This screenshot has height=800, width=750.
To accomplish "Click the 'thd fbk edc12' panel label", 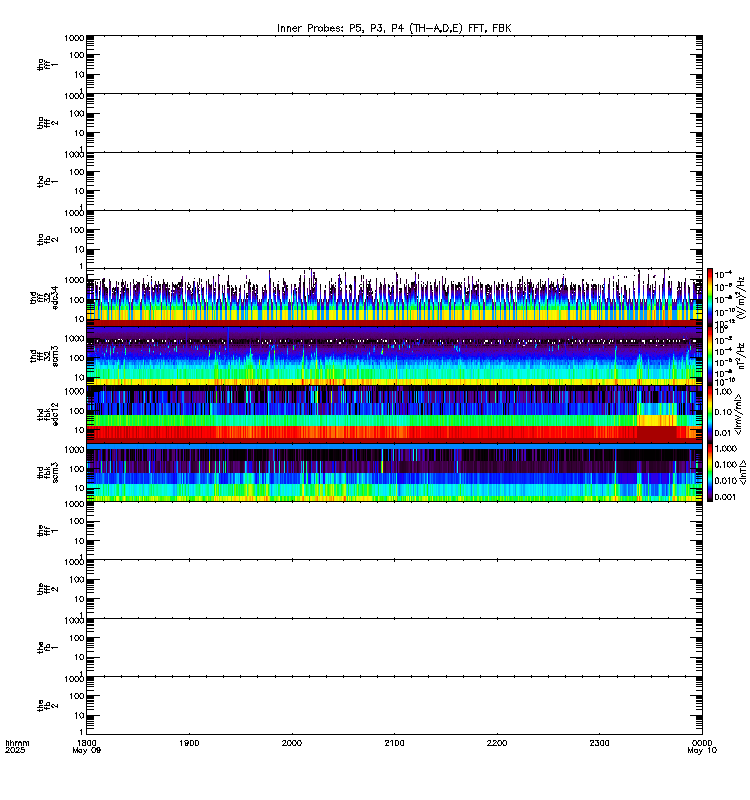I will click(x=47, y=414).
